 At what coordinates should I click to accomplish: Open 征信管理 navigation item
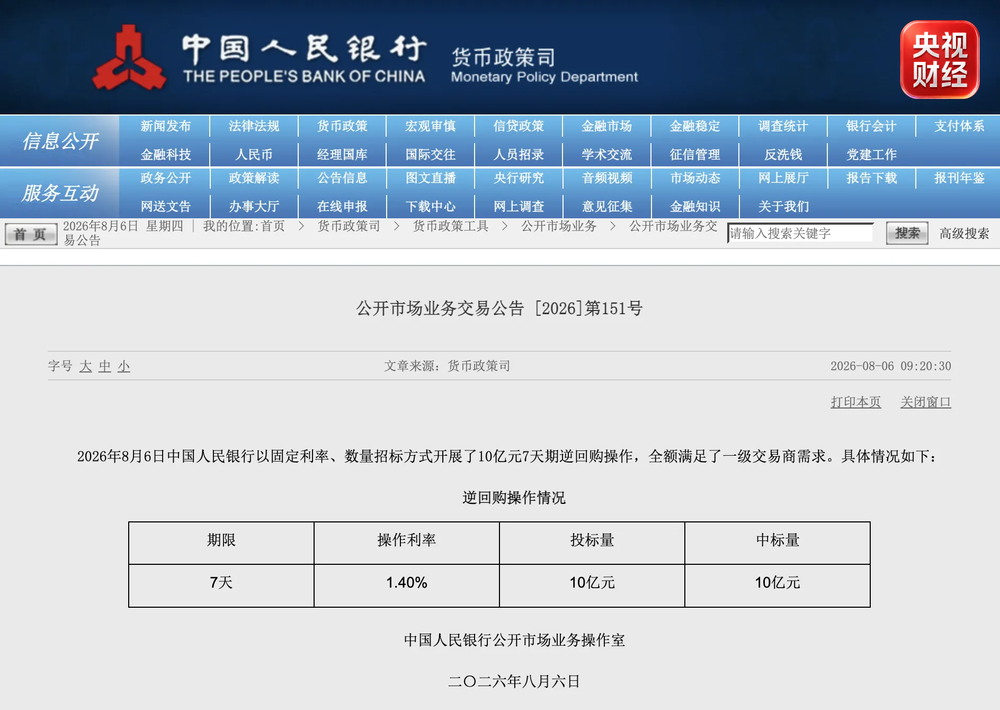(x=695, y=154)
